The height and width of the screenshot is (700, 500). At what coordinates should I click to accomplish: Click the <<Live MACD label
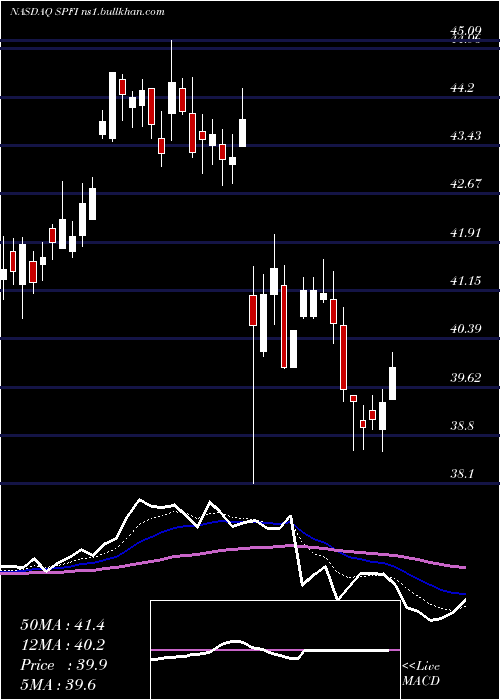click(421, 673)
